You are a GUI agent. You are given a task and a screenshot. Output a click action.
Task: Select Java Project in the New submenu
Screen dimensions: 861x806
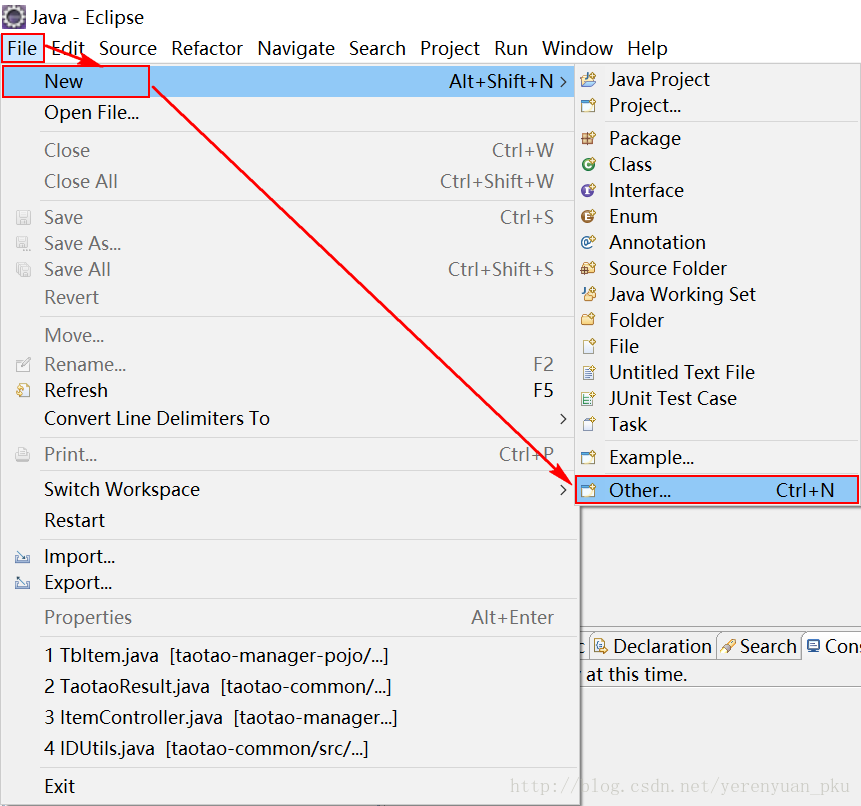pos(717,80)
